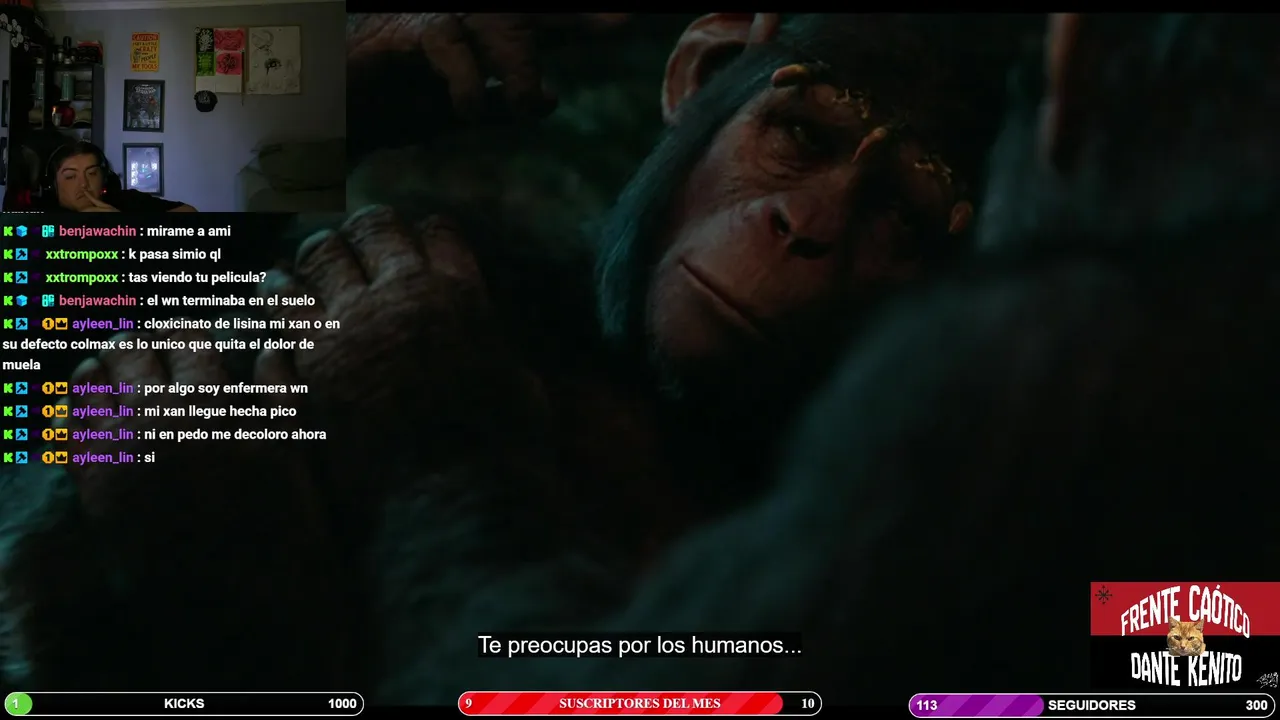Click the KICKS goal value "1000"
This screenshot has height=720, width=1280.
[342, 704]
